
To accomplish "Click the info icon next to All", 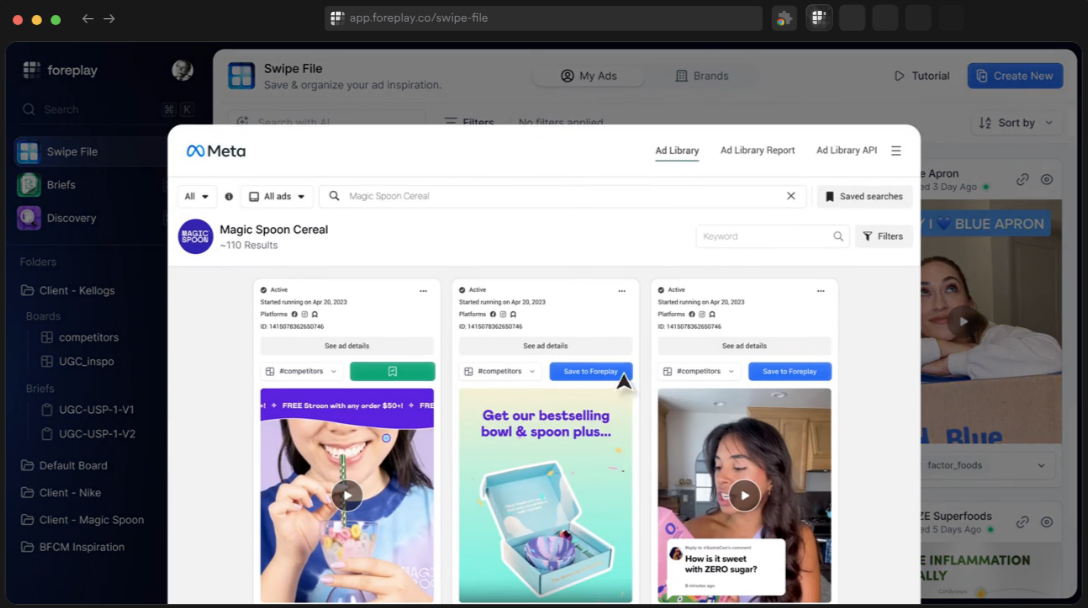I will pyautogui.click(x=228, y=196).
